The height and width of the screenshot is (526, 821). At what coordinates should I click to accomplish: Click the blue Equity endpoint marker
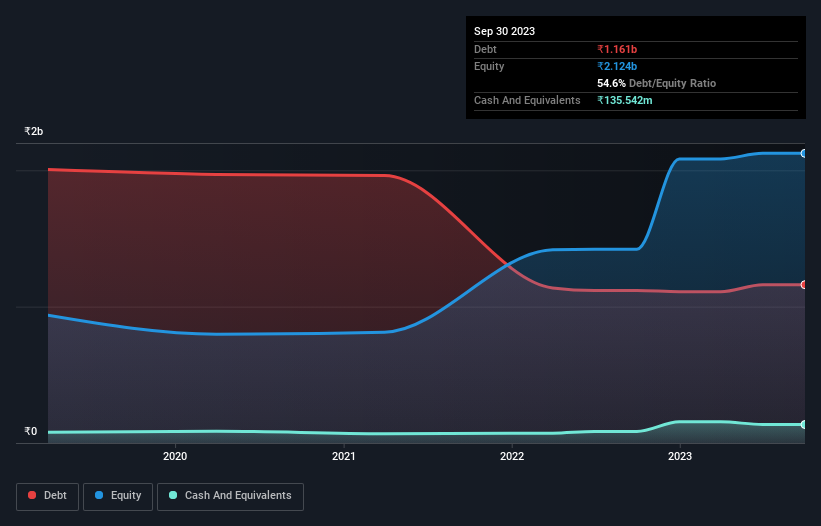(804, 153)
